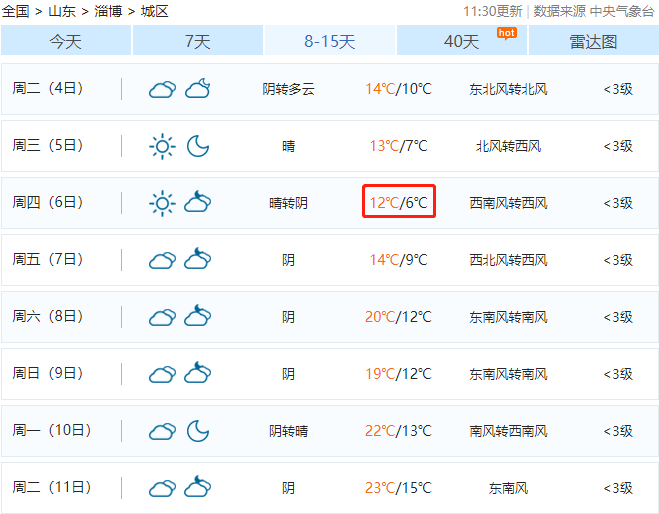Click the 19℃/12℃ temperature
This screenshot has height=514, width=659.
coord(398,374)
